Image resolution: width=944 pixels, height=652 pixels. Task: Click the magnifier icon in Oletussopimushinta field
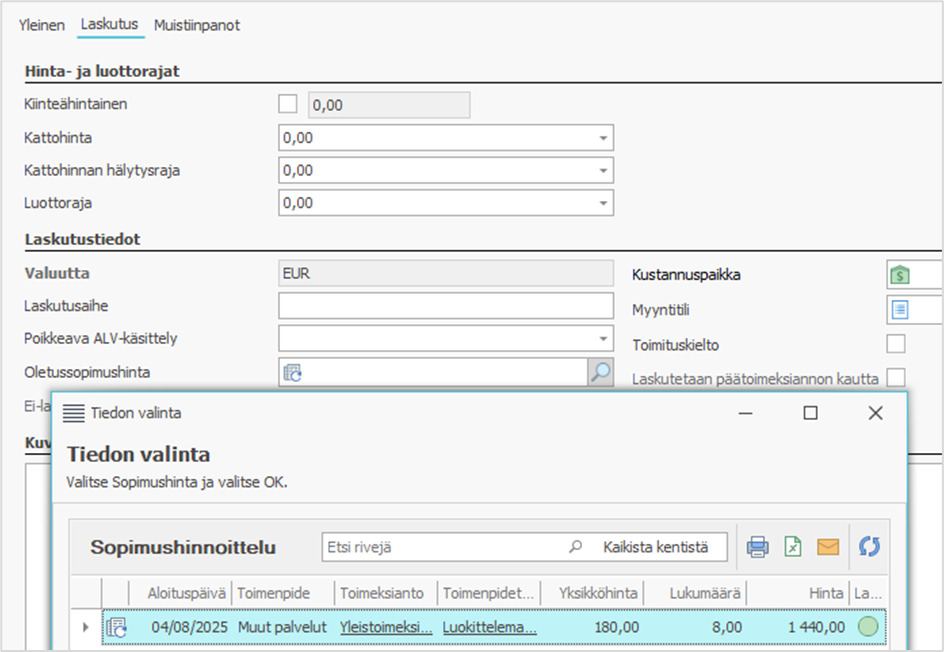click(x=599, y=372)
